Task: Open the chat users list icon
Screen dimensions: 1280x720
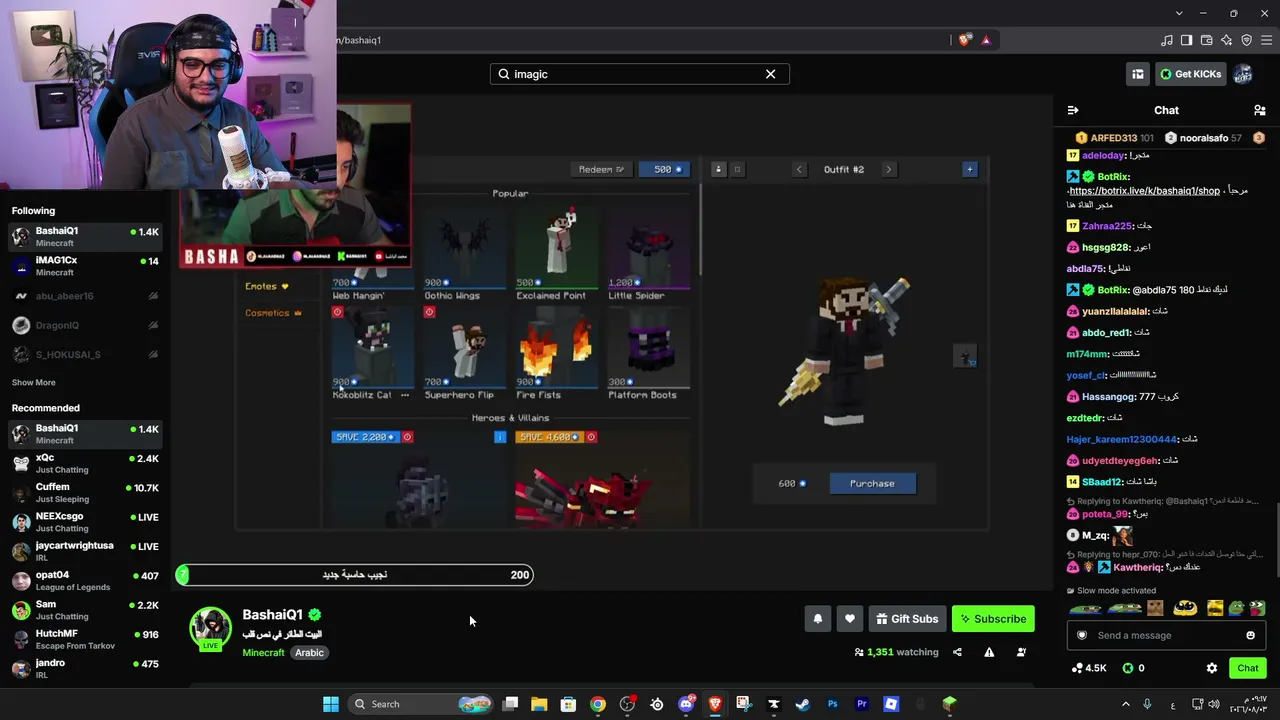Action: 1259,110
